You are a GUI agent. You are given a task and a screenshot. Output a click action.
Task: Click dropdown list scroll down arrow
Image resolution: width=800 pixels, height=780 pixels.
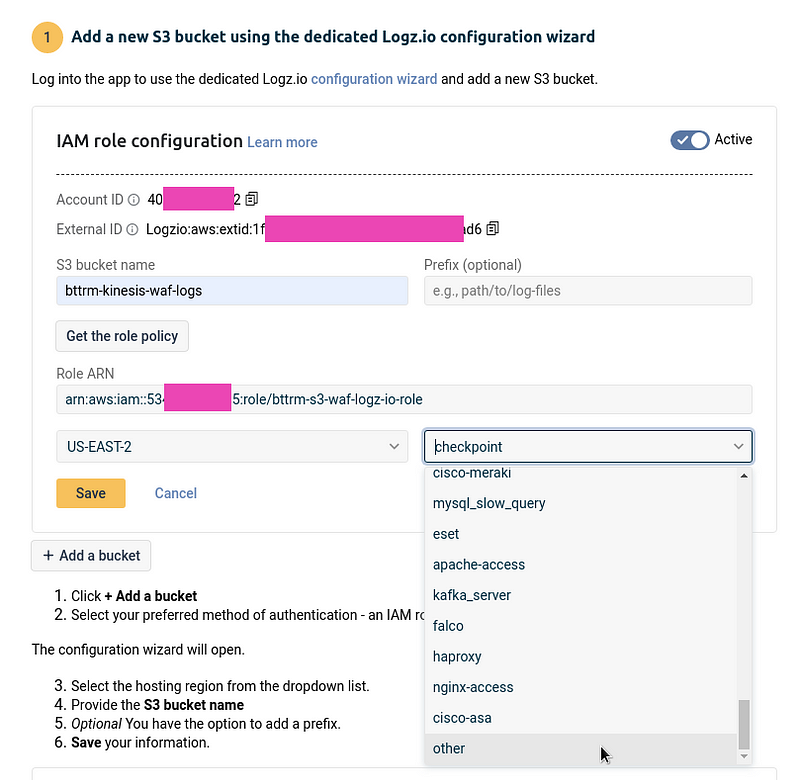click(x=744, y=756)
